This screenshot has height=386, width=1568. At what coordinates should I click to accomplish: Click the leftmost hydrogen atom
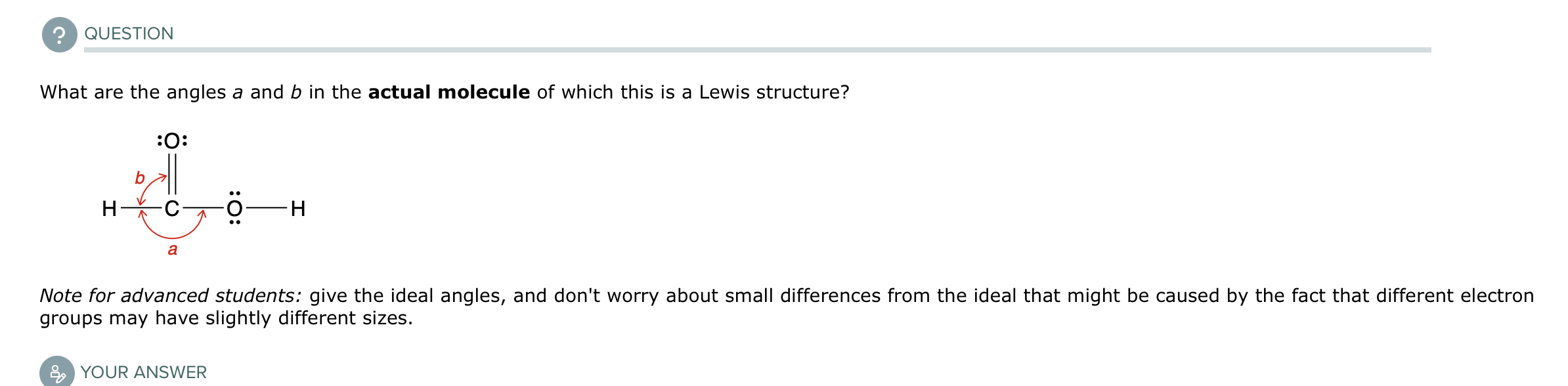[109, 209]
